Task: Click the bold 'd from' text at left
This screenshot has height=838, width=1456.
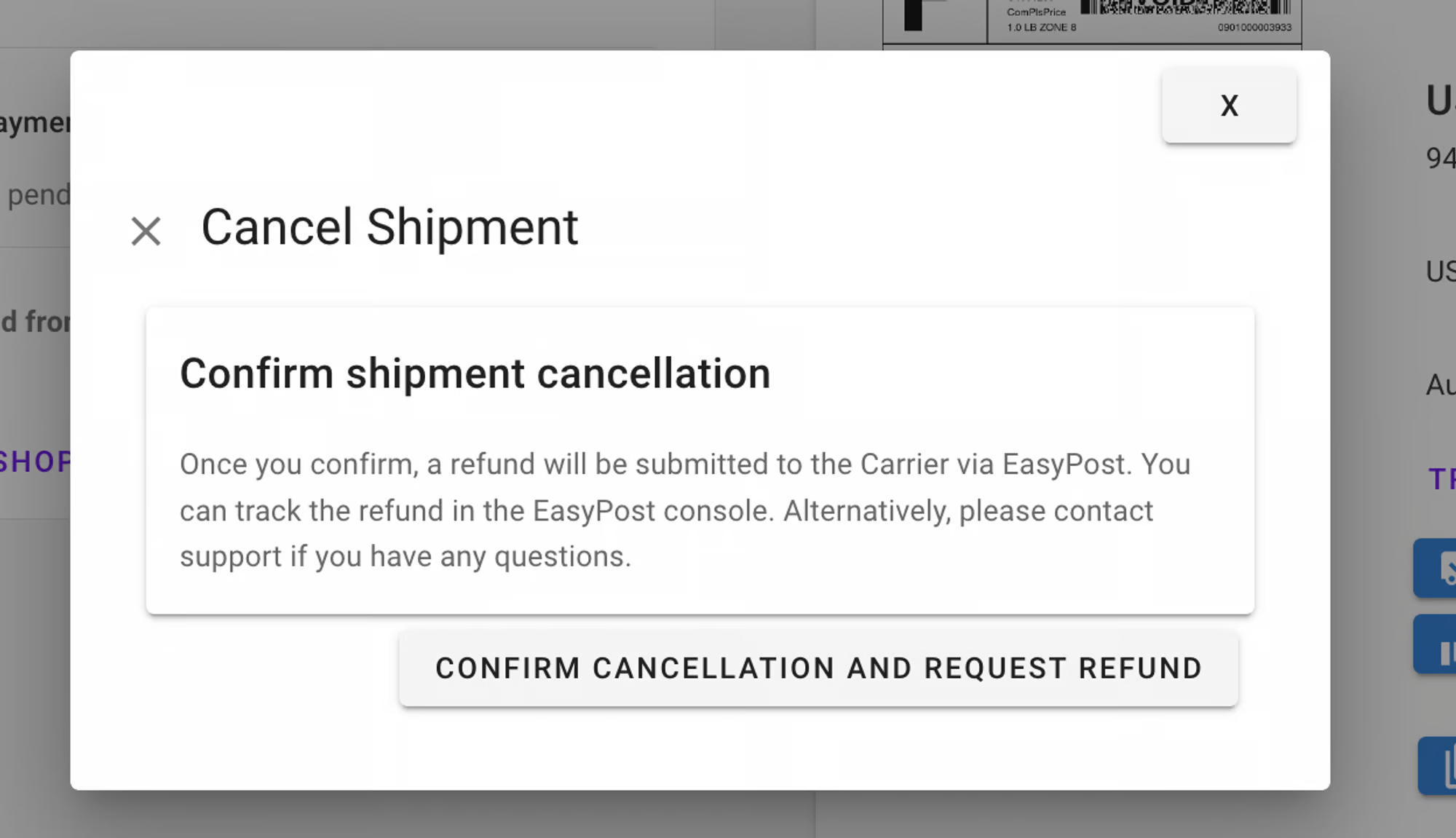Action: coord(35,321)
